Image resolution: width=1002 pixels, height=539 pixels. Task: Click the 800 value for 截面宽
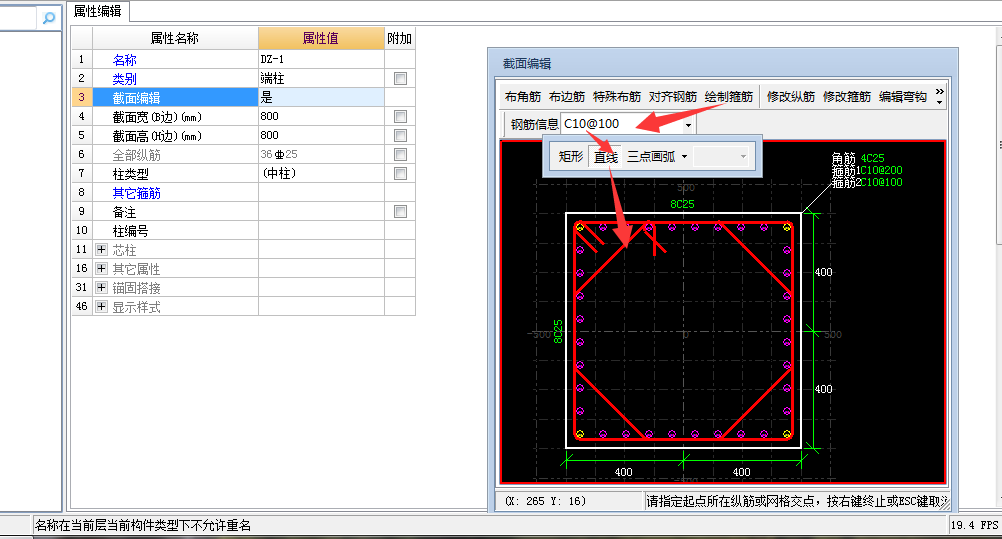(x=321, y=116)
